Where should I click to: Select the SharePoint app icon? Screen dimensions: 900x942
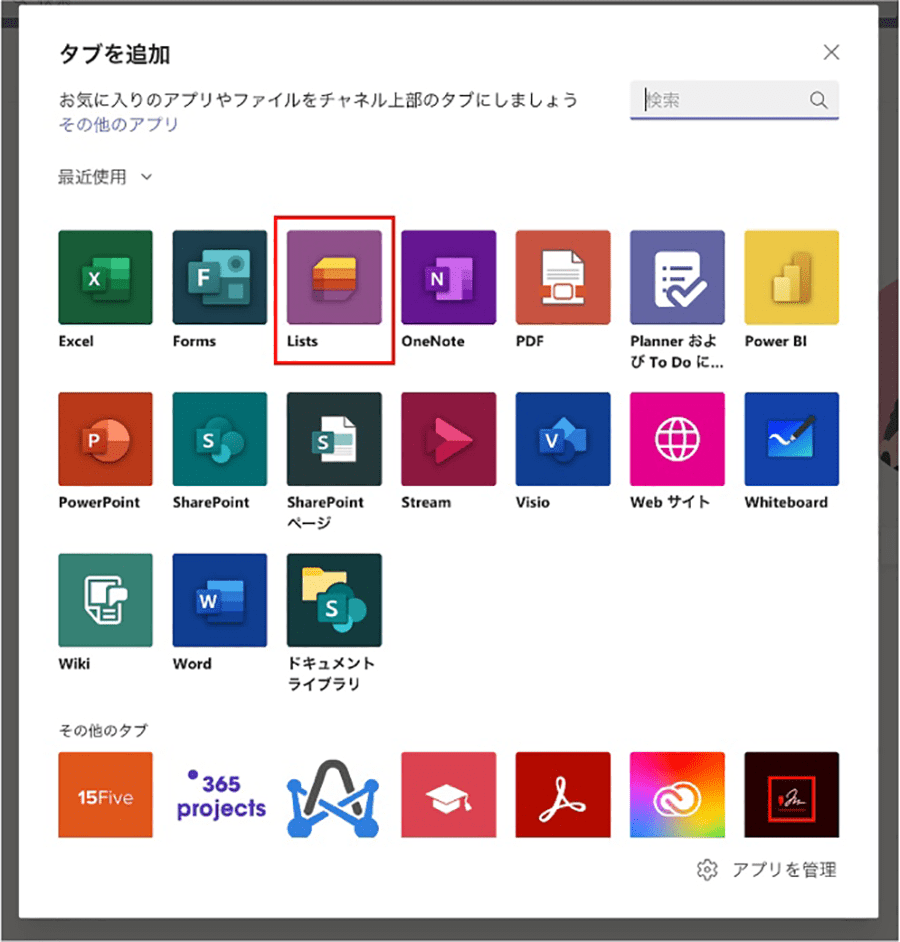[x=219, y=439]
